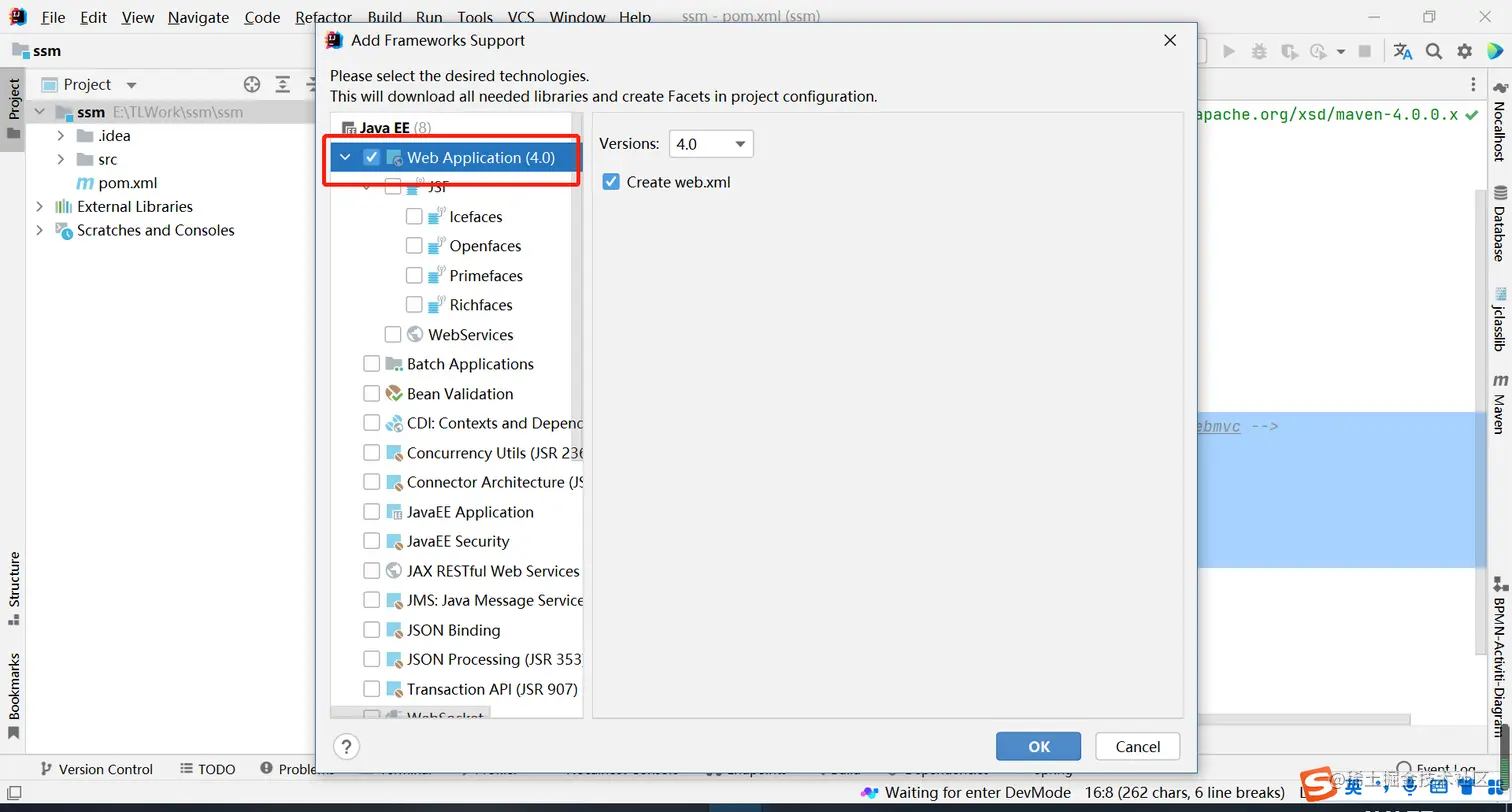Check the Richfaces checkbox

tap(414, 305)
